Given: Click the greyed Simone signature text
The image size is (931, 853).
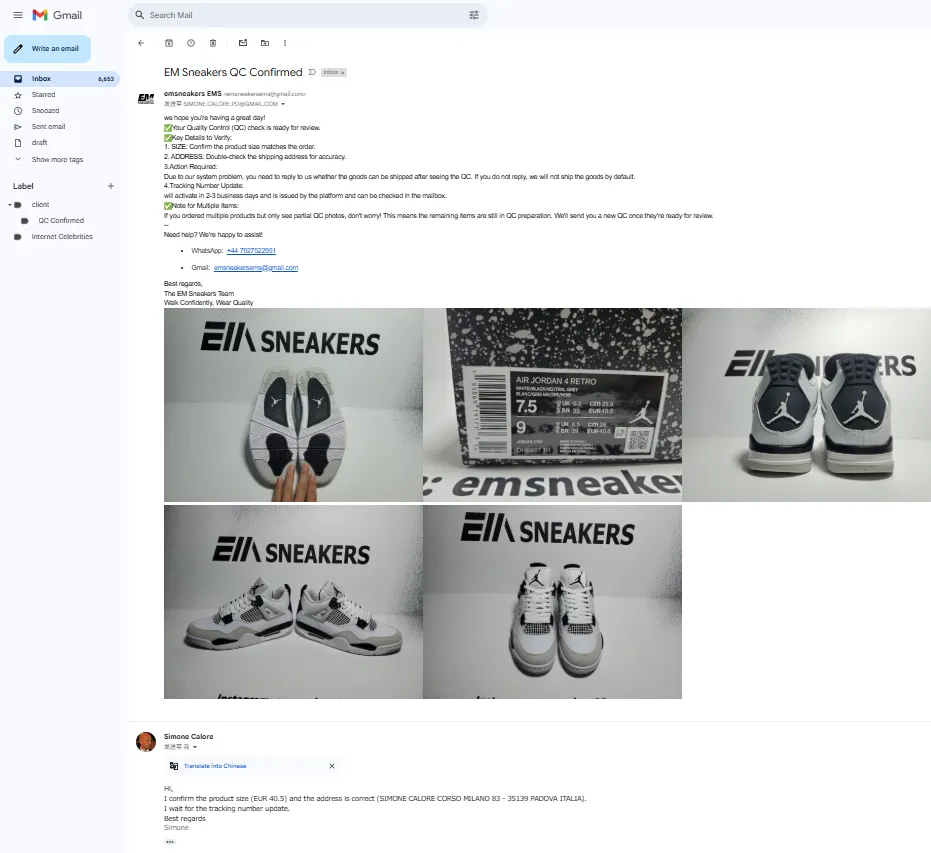Looking at the screenshot, I should pyautogui.click(x=176, y=827).
